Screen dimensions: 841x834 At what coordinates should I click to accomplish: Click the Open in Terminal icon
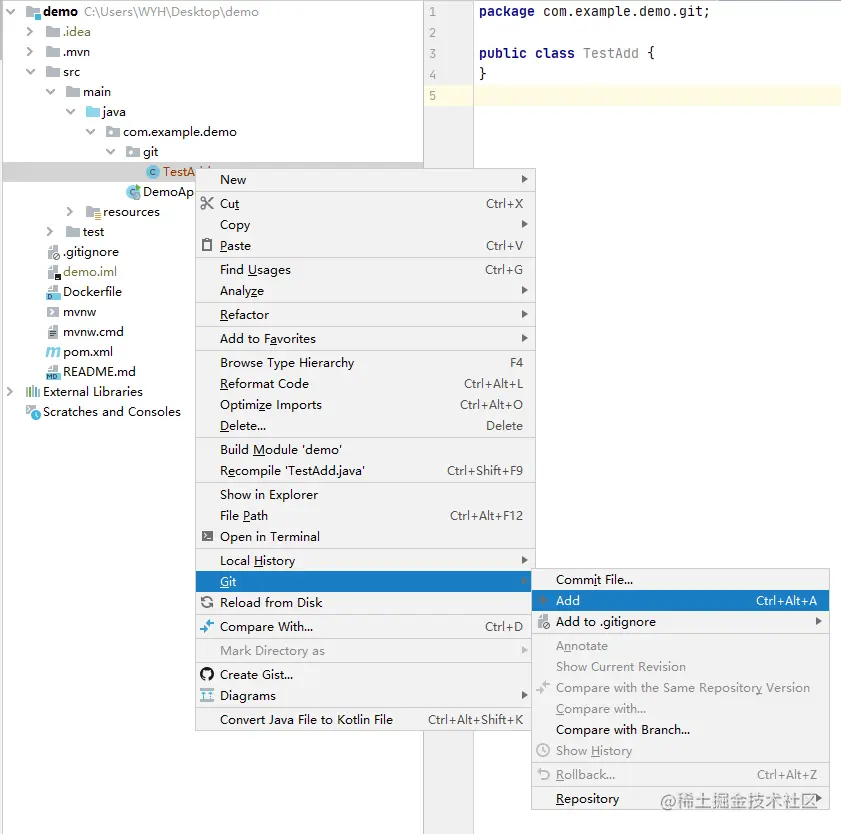point(207,536)
